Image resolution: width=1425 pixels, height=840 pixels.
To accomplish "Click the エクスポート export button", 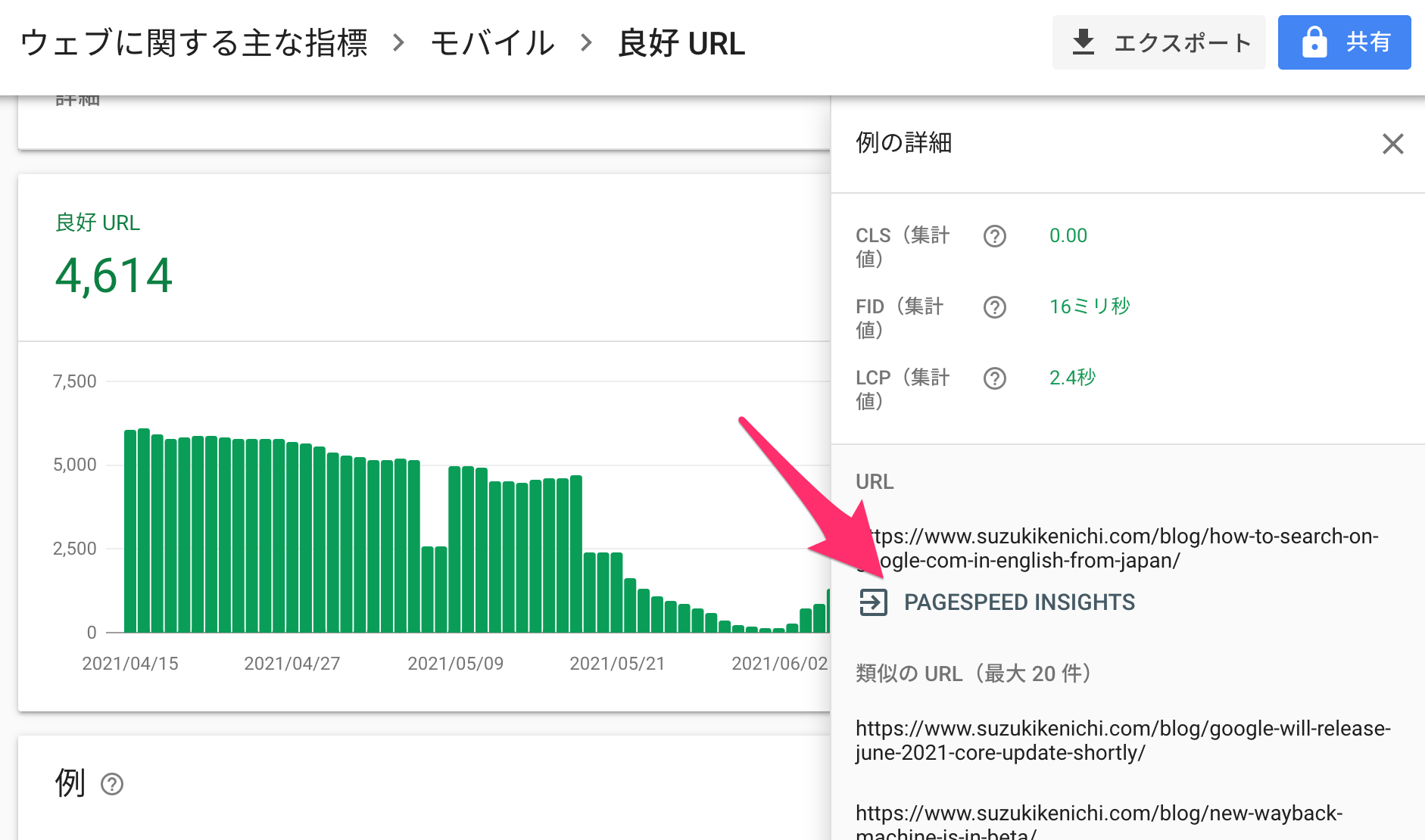I will [x=1158, y=42].
